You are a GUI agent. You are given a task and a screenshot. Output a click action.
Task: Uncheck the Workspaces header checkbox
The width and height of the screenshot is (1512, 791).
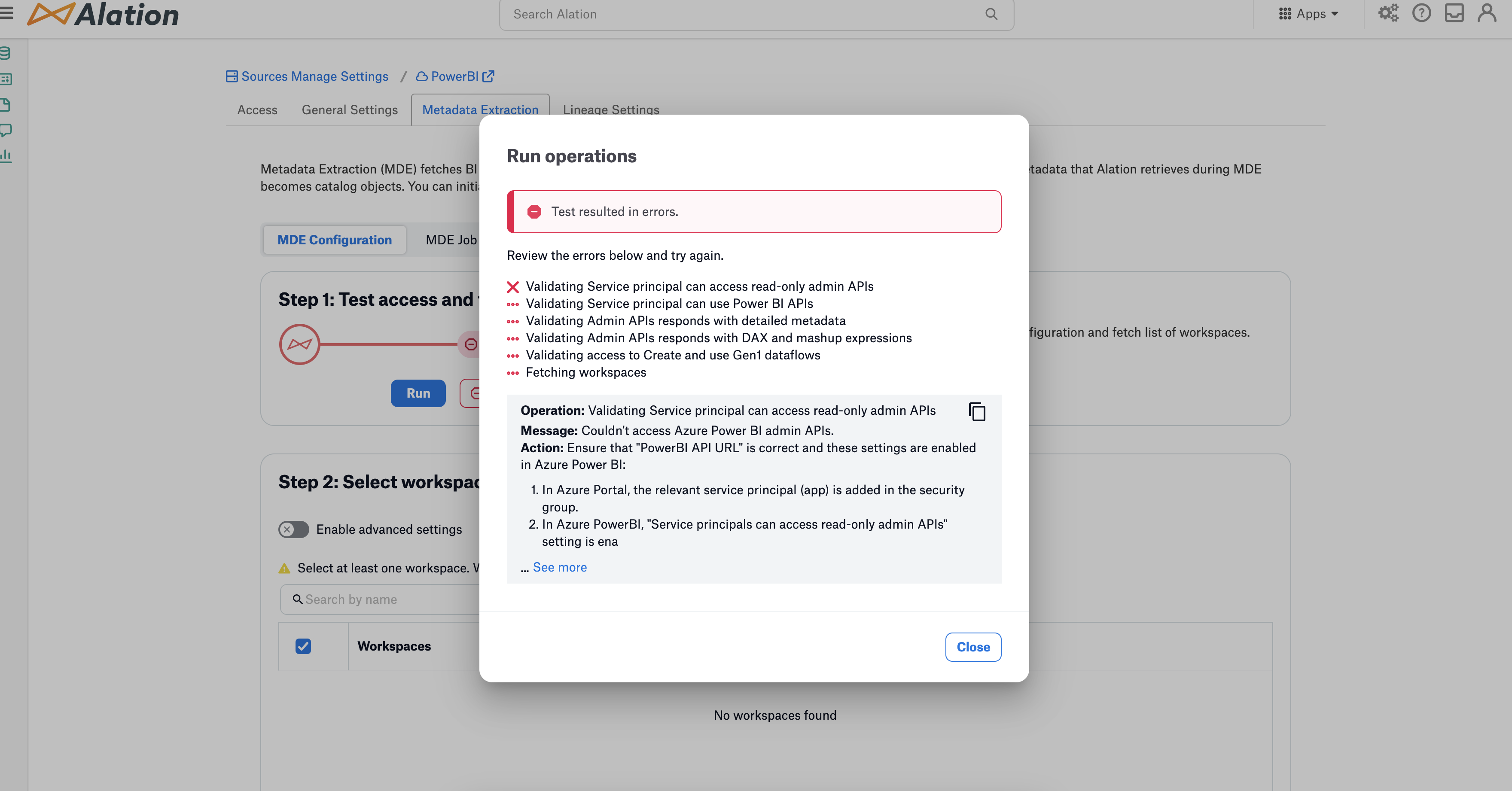coord(303,646)
